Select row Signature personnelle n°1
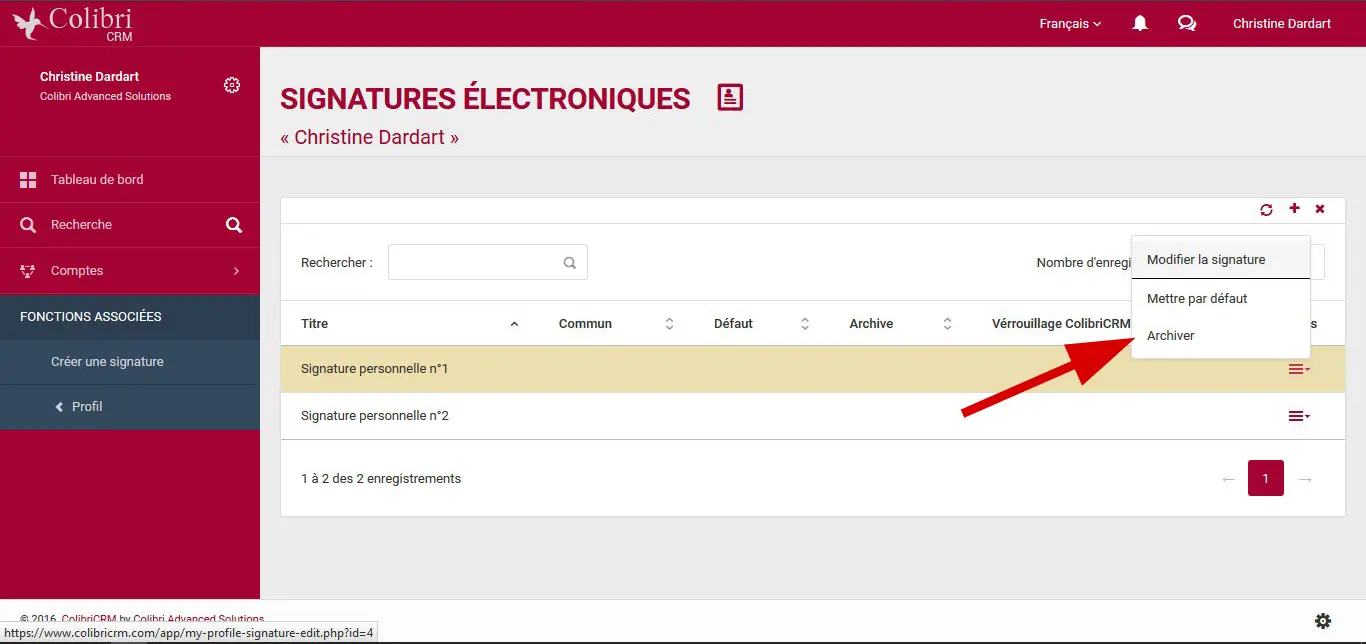 click(813, 369)
